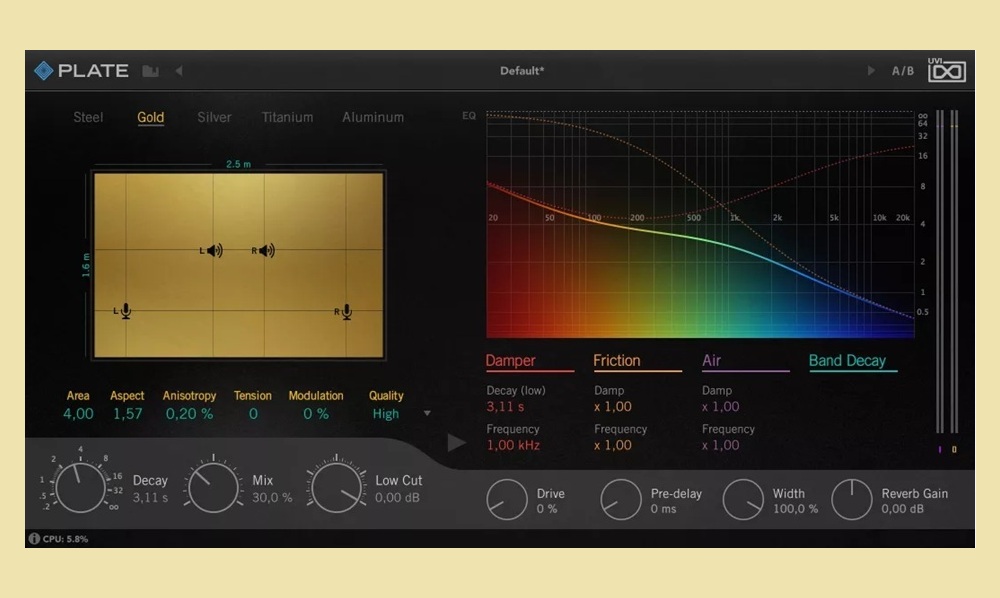Toggle A/B comparison
Viewport: 1000px width, 598px height.
tap(903, 71)
